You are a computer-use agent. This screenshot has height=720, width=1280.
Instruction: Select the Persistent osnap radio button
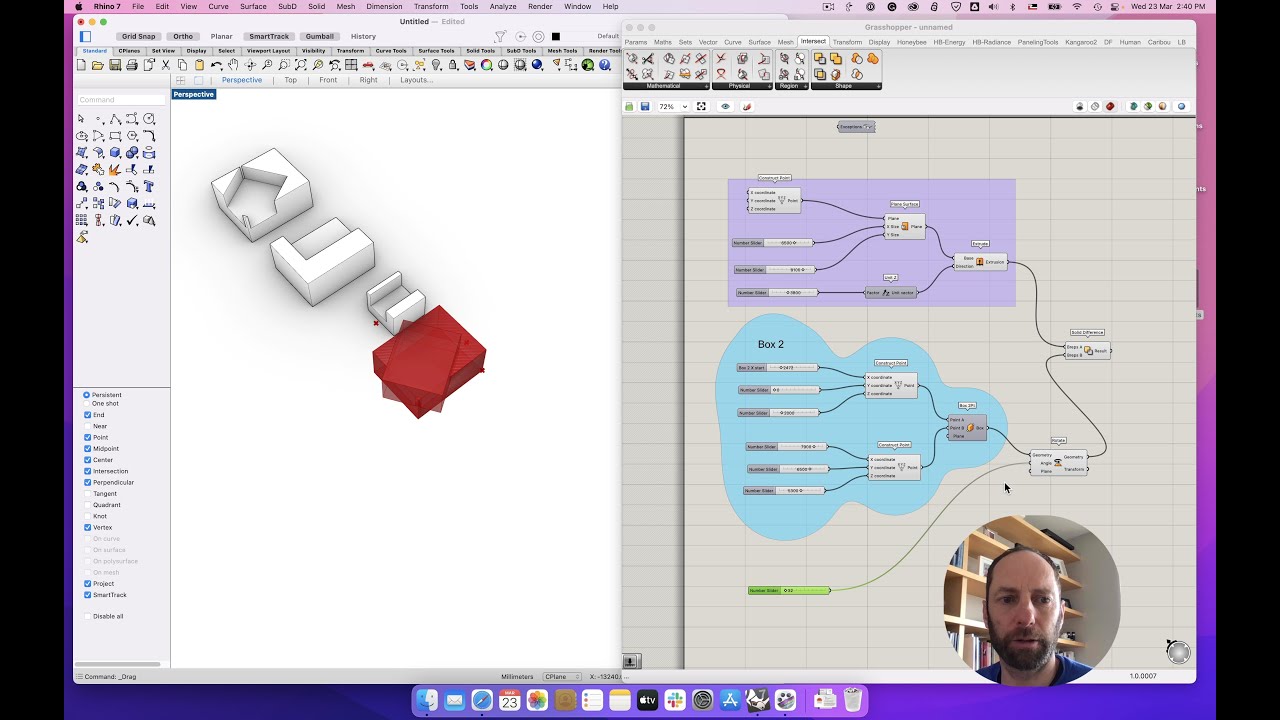87,395
